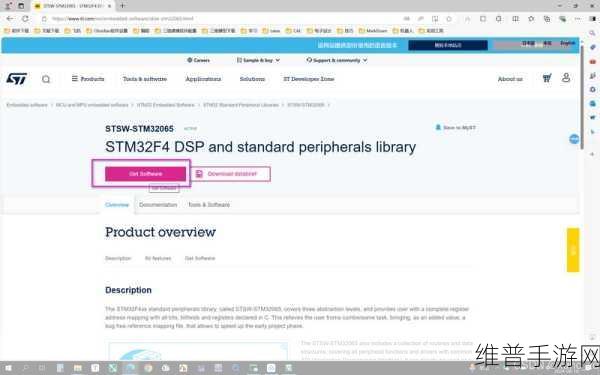Open Edge browser icon on taskbar
Image resolution: width=600 pixels, height=375 pixels.
tap(131, 368)
